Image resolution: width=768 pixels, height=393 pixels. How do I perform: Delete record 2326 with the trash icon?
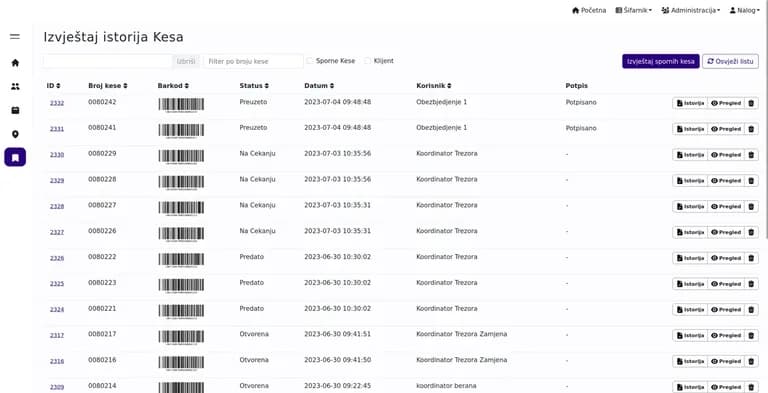(x=751, y=258)
